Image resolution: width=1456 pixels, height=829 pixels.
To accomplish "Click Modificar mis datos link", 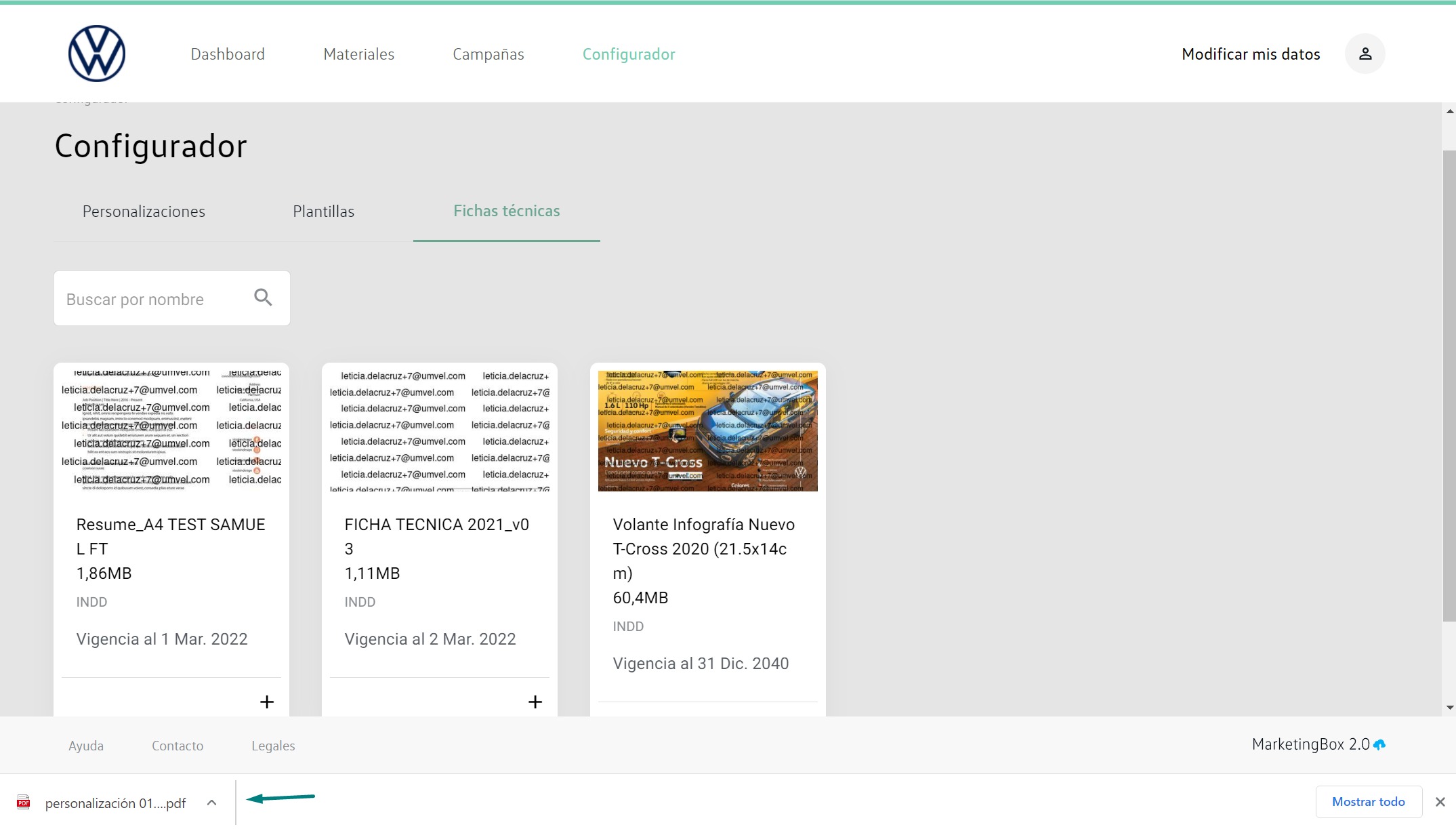I will [x=1250, y=54].
